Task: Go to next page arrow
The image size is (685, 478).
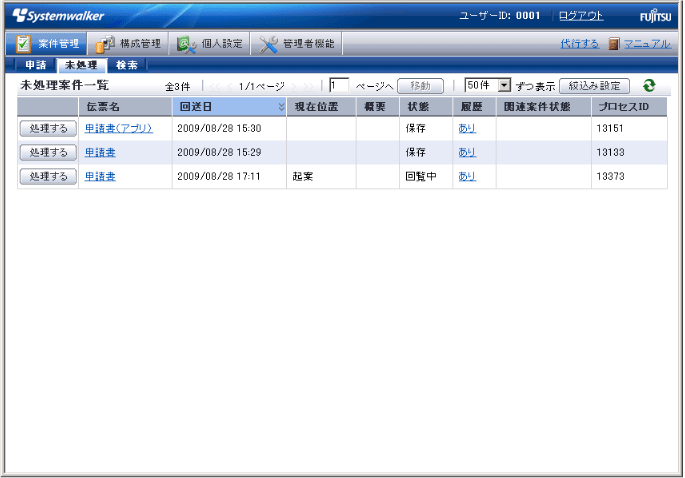Action: [x=294, y=87]
